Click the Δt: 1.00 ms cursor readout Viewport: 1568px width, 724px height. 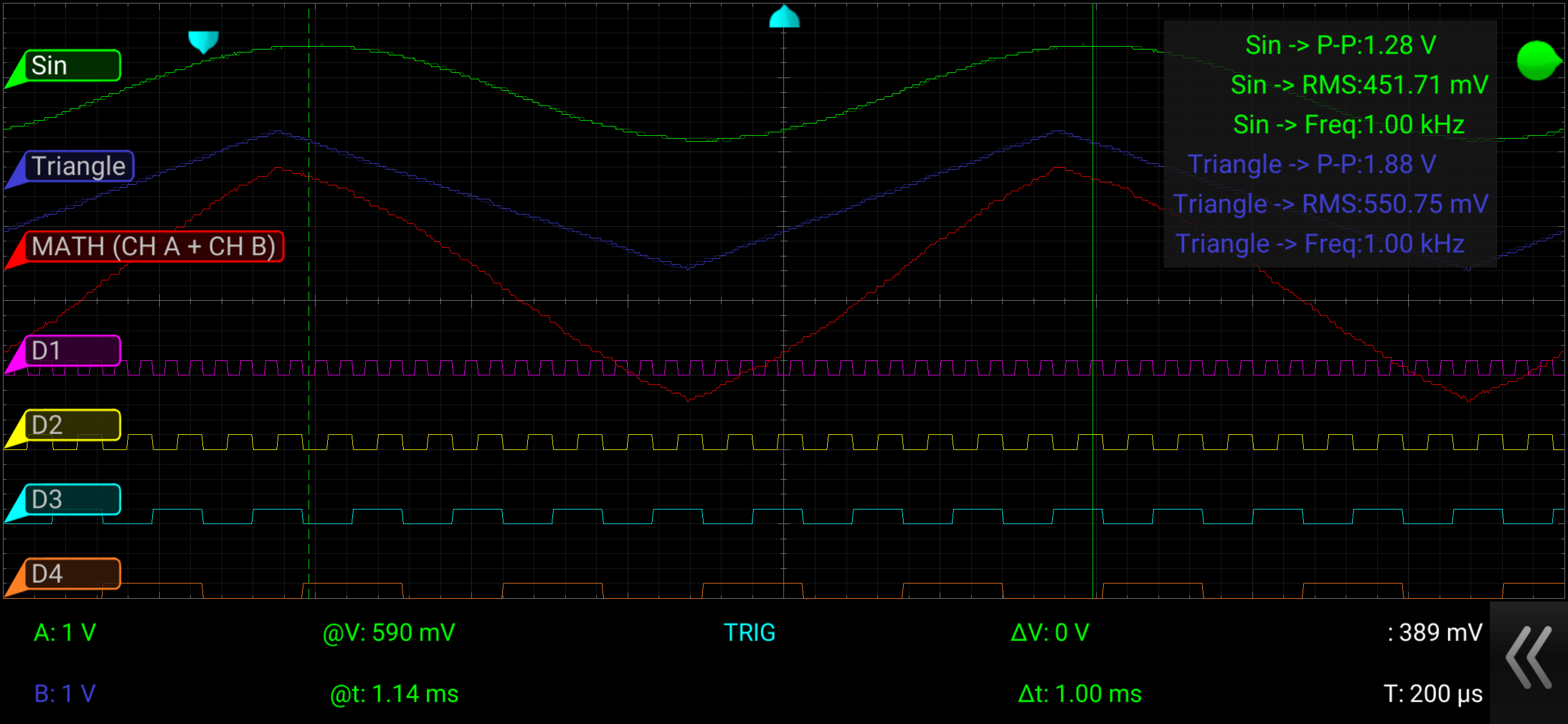click(x=1079, y=694)
